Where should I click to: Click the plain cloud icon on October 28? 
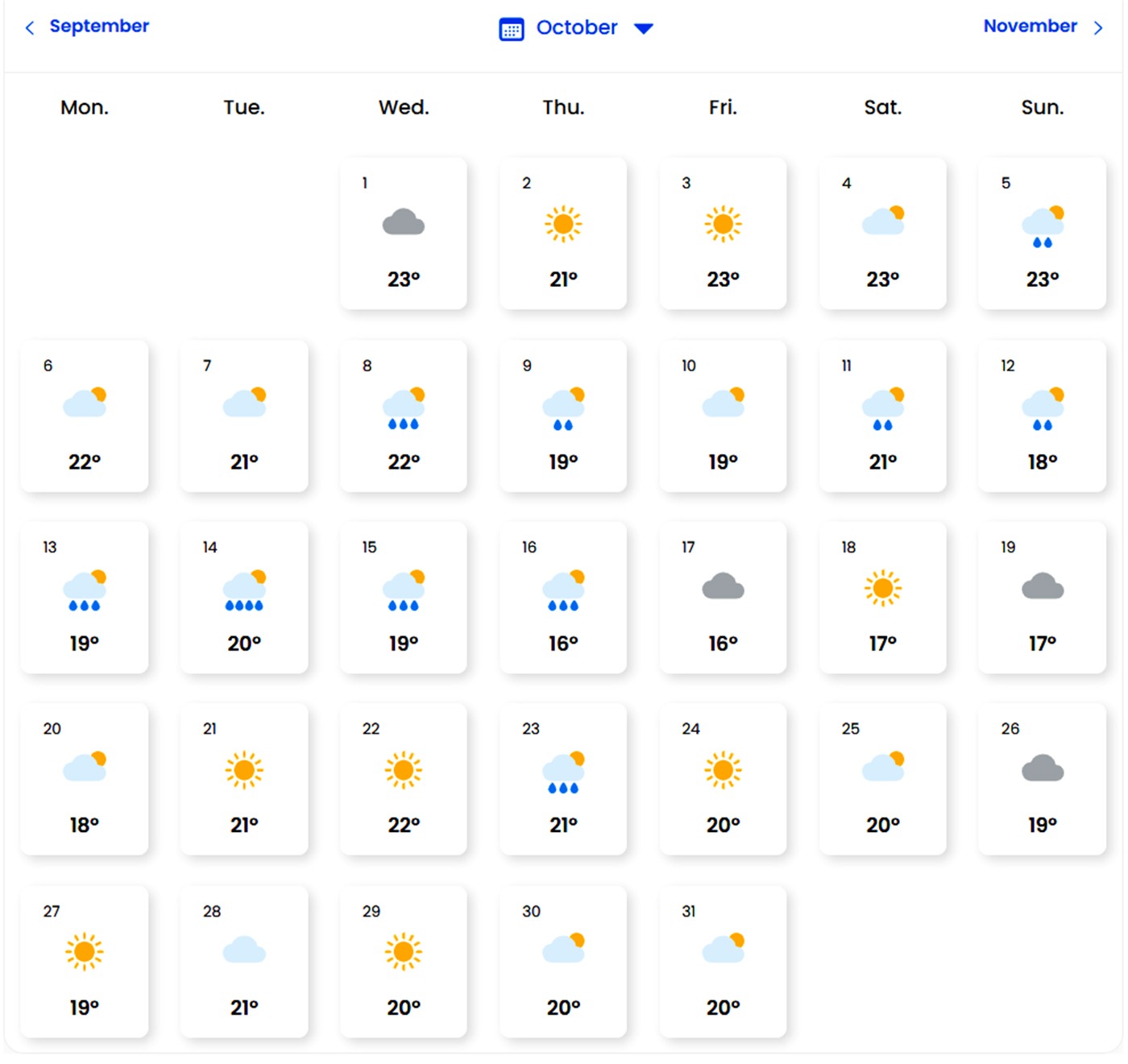(x=244, y=950)
